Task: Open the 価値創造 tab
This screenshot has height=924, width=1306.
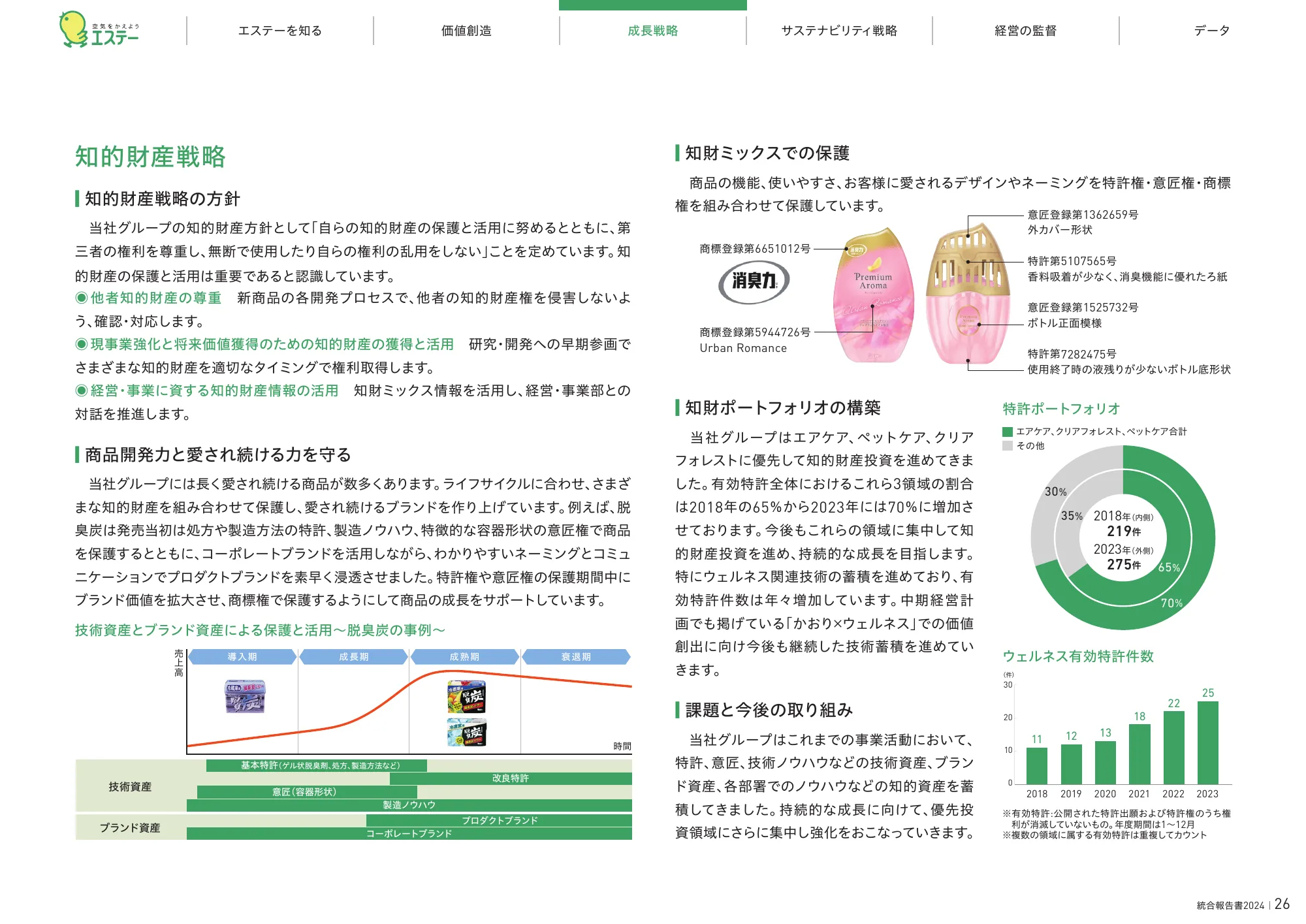Action: [466, 31]
